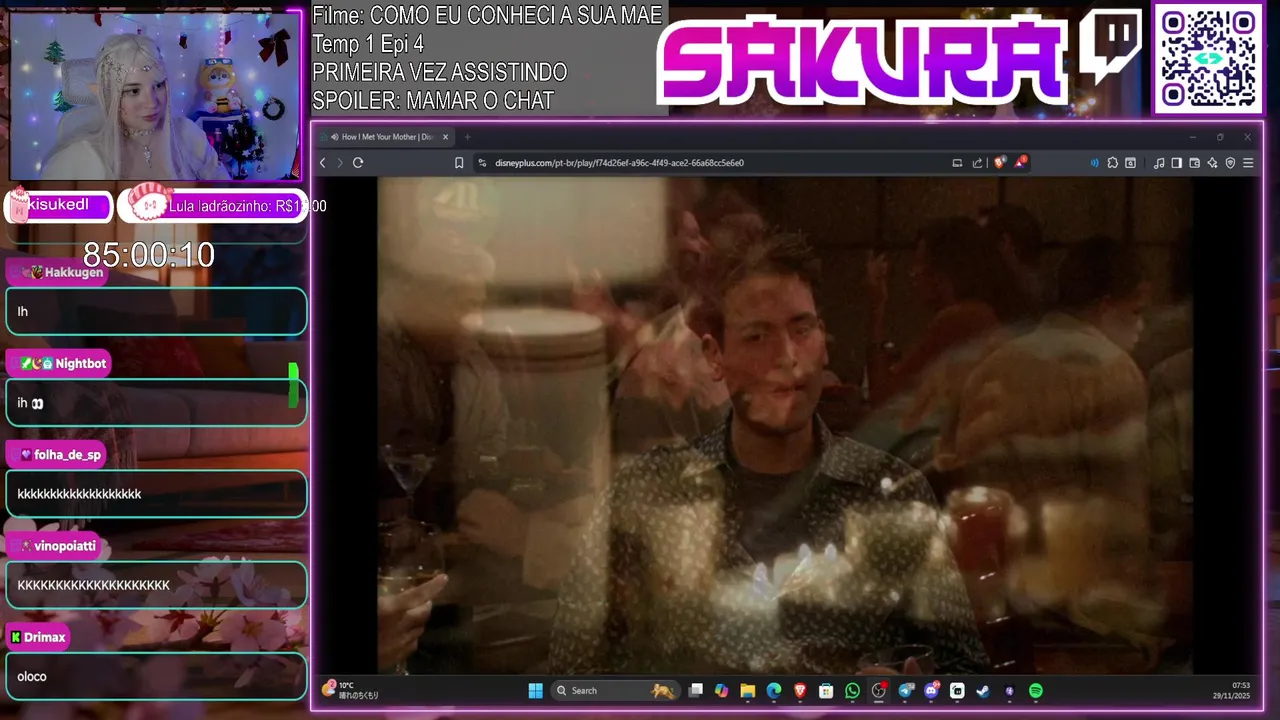The width and height of the screenshot is (1280, 720).
Task: Open a new tab with the plus button
Action: coord(467,137)
